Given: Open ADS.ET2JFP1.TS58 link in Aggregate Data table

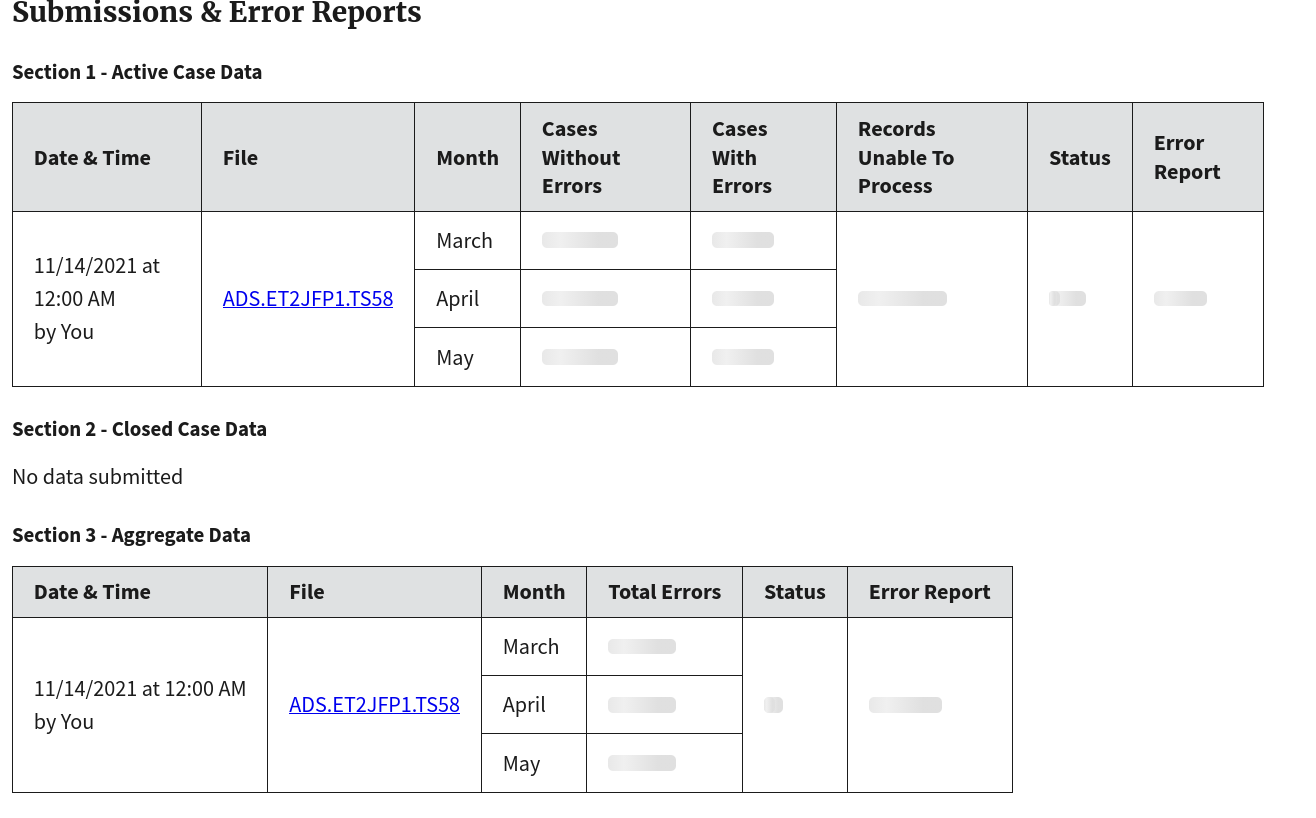Looking at the screenshot, I should [x=374, y=705].
